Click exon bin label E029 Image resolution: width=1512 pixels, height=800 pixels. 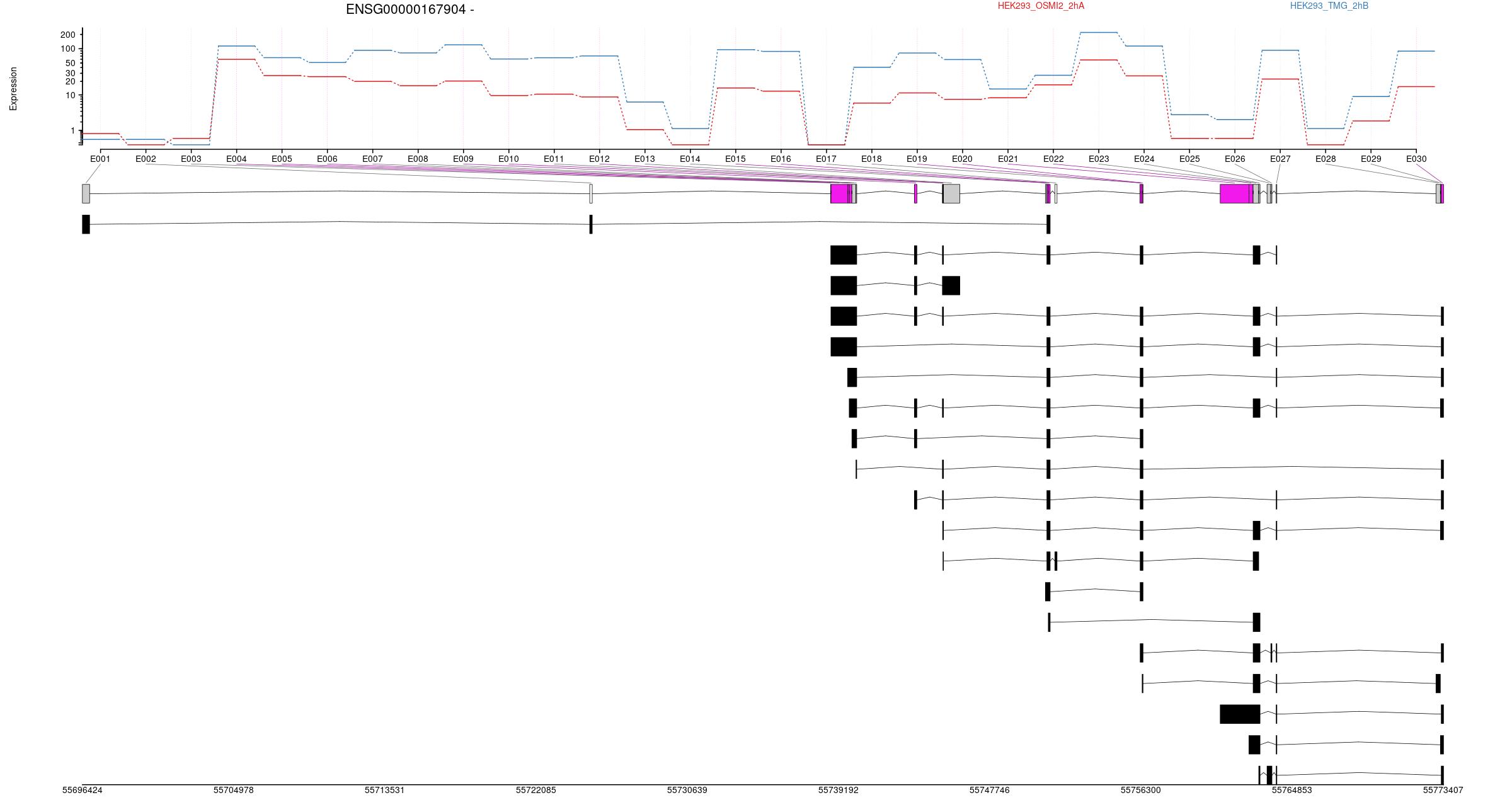pyautogui.click(x=1371, y=159)
